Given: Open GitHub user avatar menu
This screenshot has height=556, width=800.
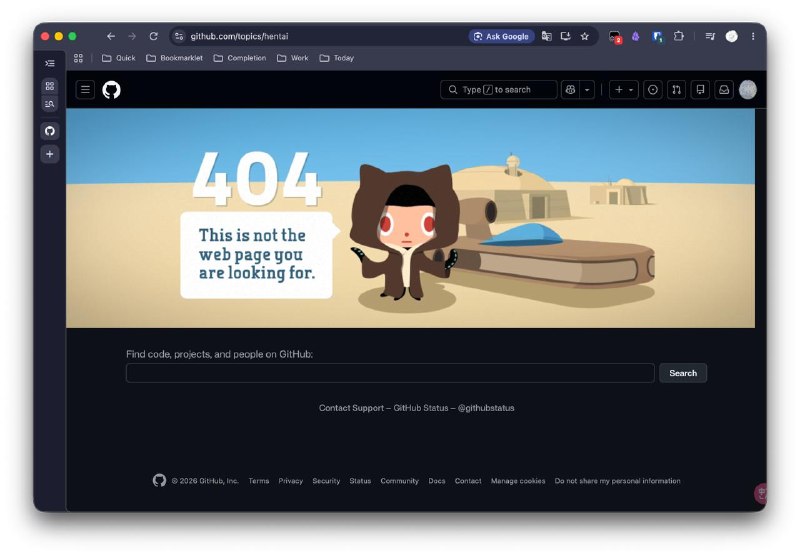Looking at the screenshot, I should click(747, 90).
